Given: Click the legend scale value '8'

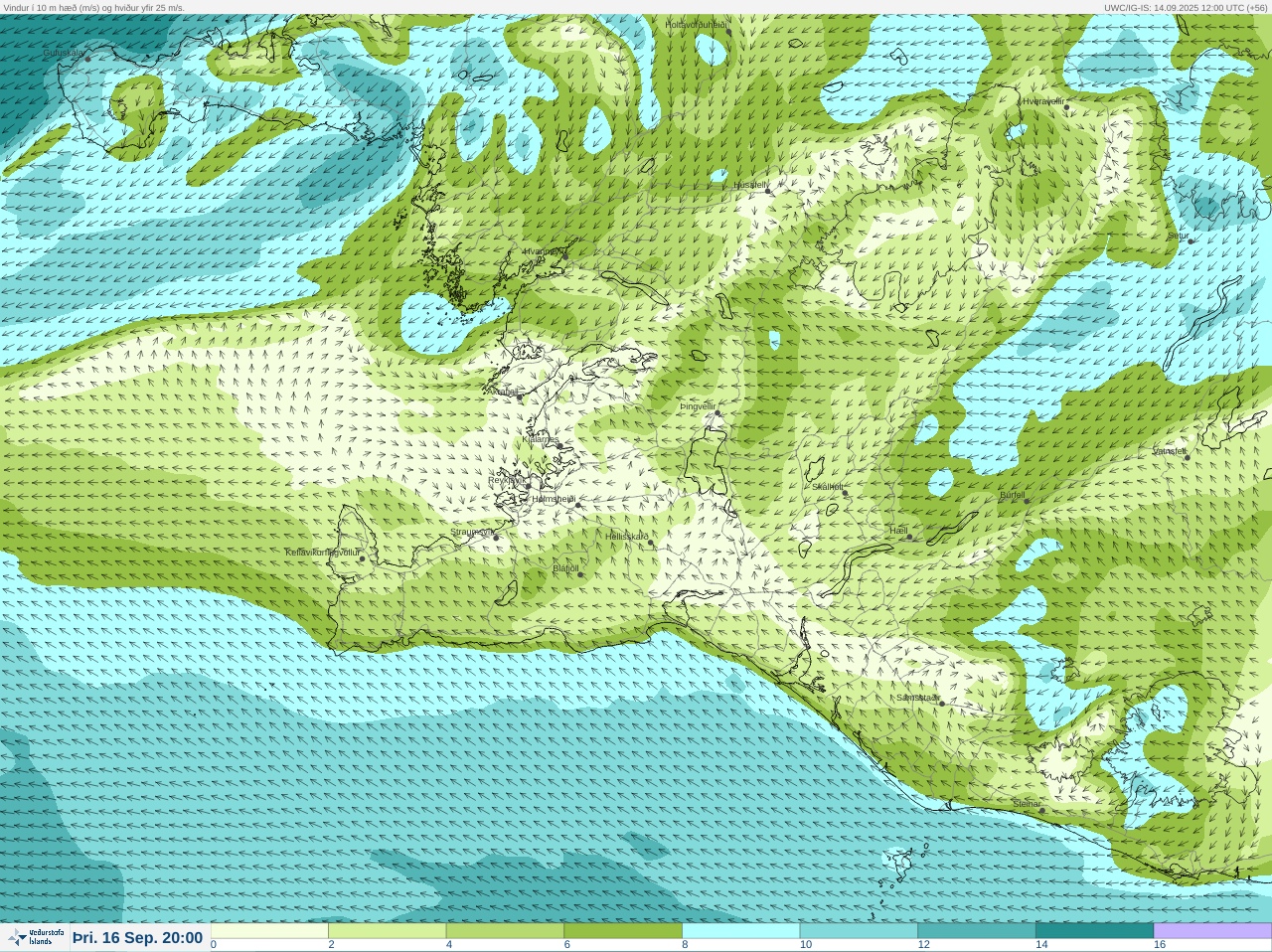Looking at the screenshot, I should click(x=685, y=945).
